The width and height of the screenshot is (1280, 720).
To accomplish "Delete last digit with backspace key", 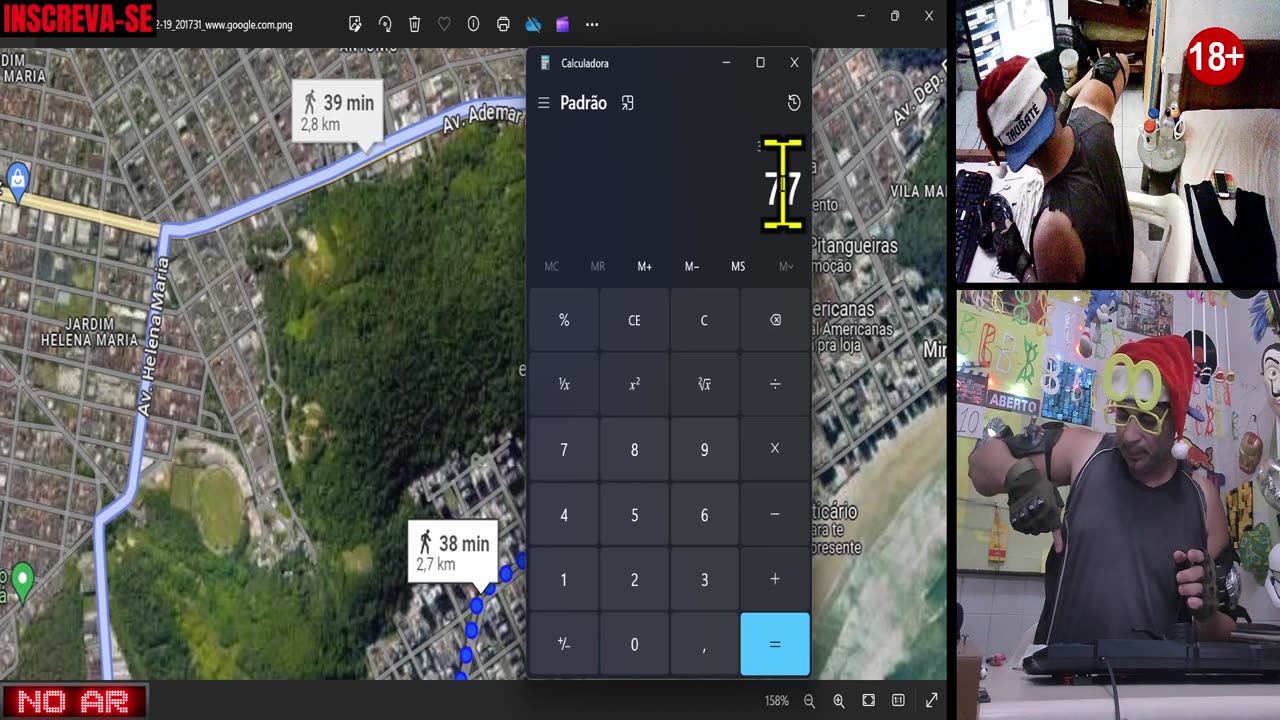I will [x=775, y=320].
